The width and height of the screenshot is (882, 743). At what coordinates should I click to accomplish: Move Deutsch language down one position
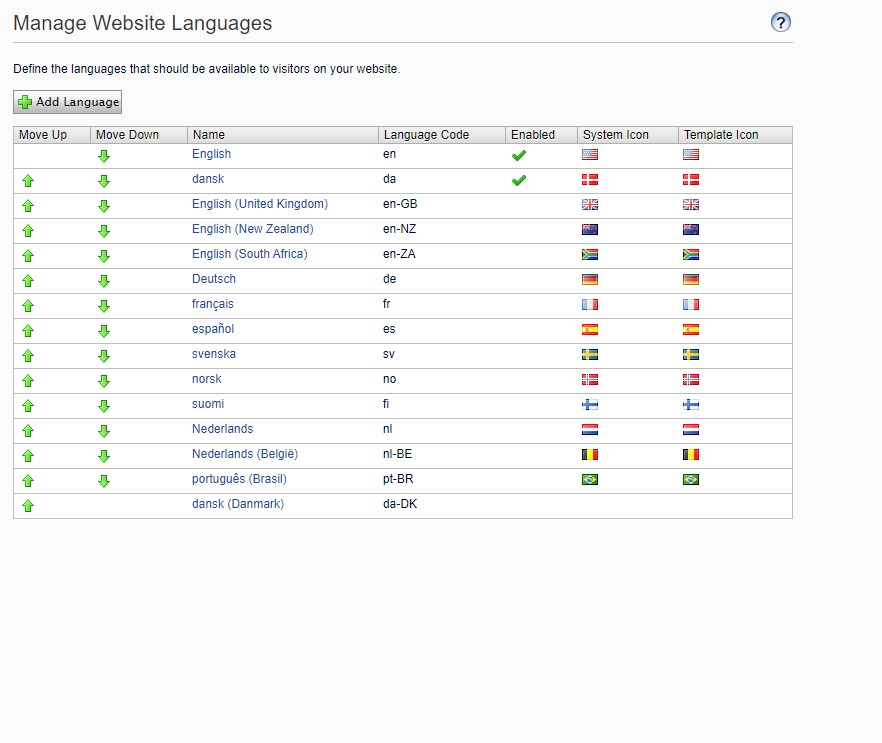tap(104, 281)
